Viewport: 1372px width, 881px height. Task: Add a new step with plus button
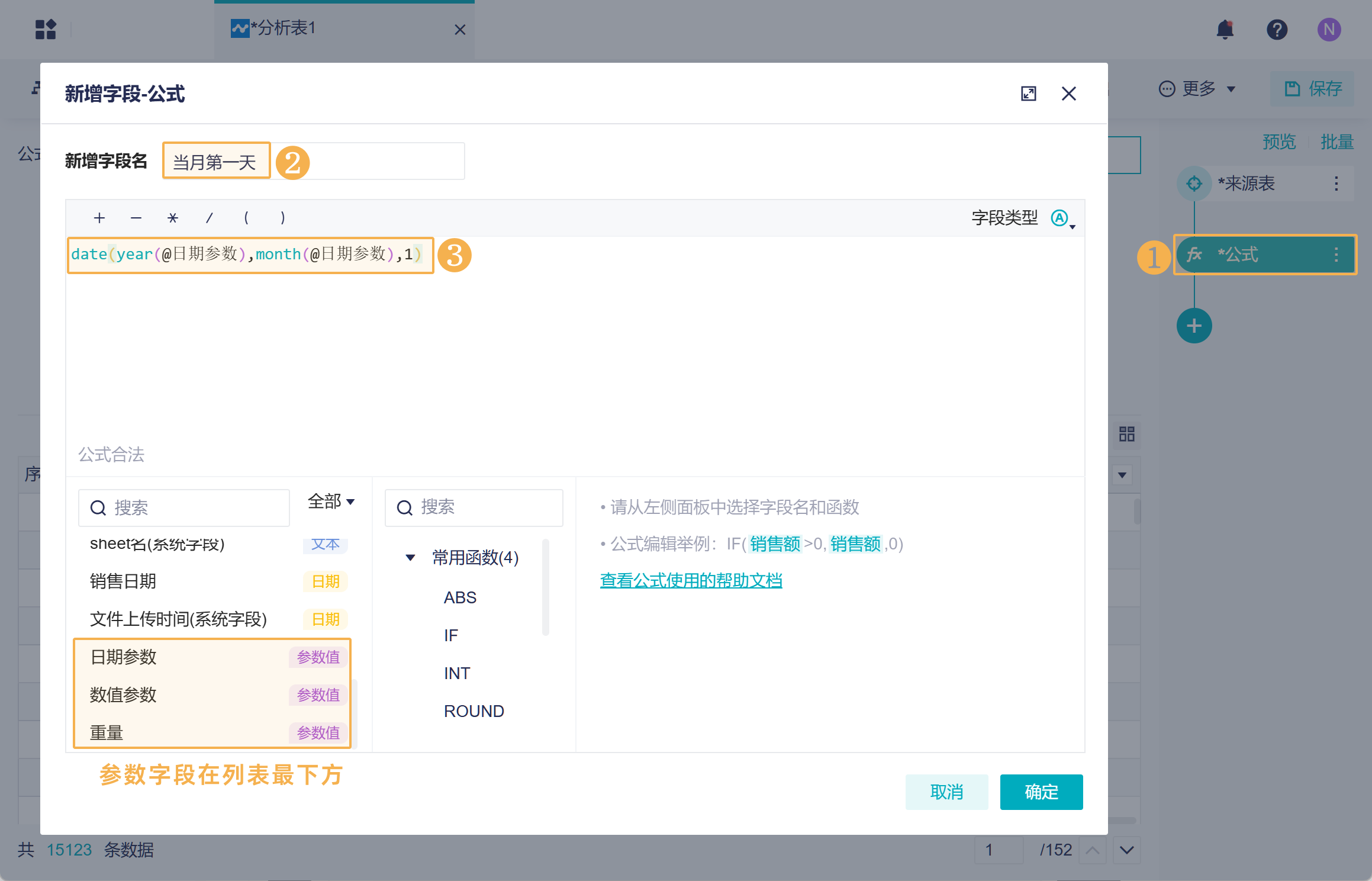pyautogui.click(x=1194, y=326)
